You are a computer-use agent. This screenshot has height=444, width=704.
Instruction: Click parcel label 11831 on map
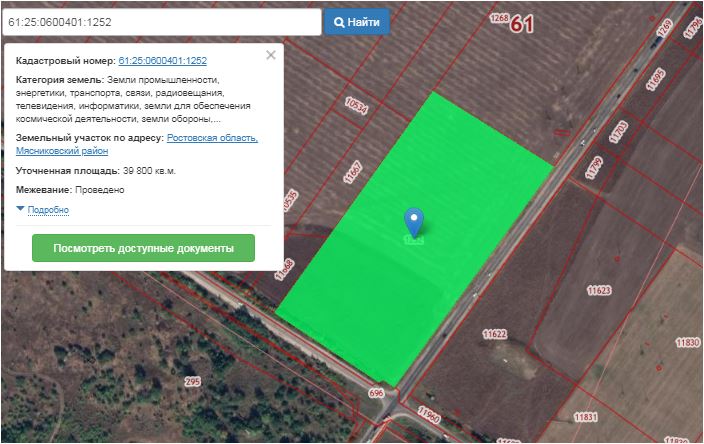point(586,416)
